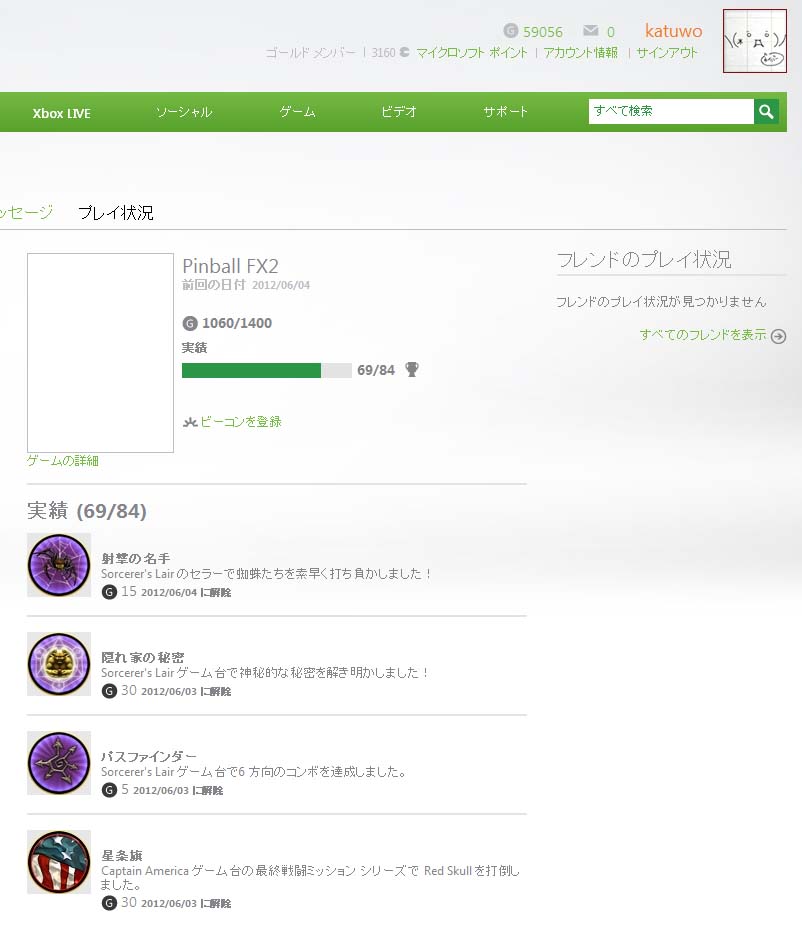Click the empty Pinball FX2 box art
This screenshot has width=802, height=926.
(x=100, y=353)
